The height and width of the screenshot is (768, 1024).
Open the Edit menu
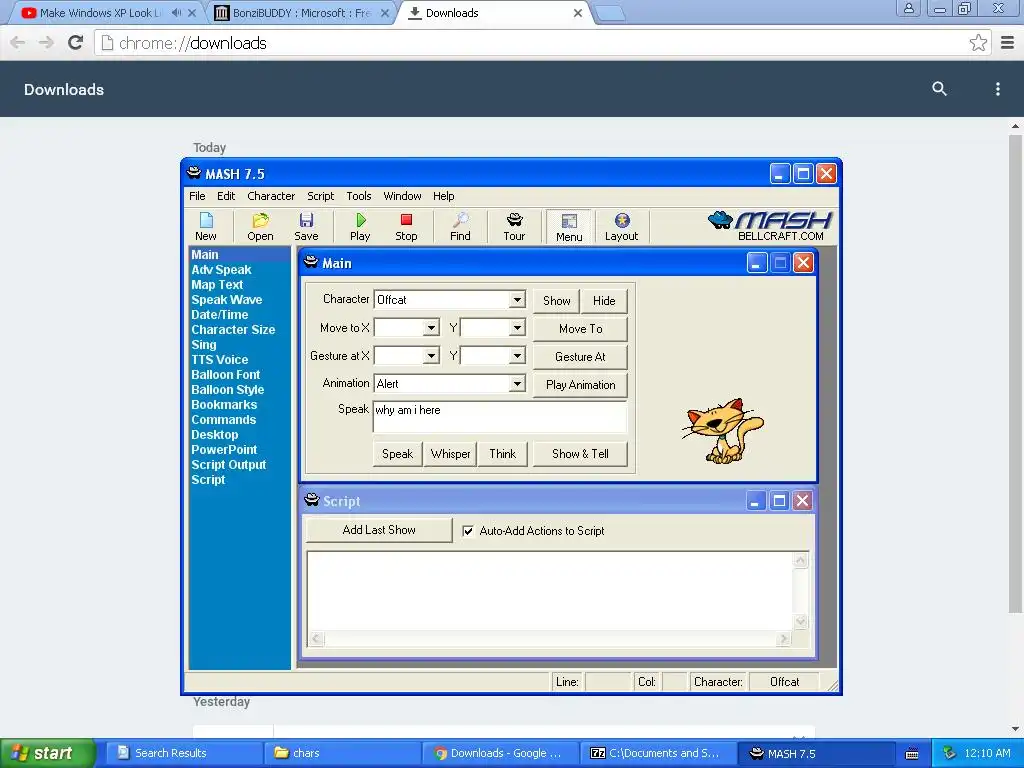(226, 196)
